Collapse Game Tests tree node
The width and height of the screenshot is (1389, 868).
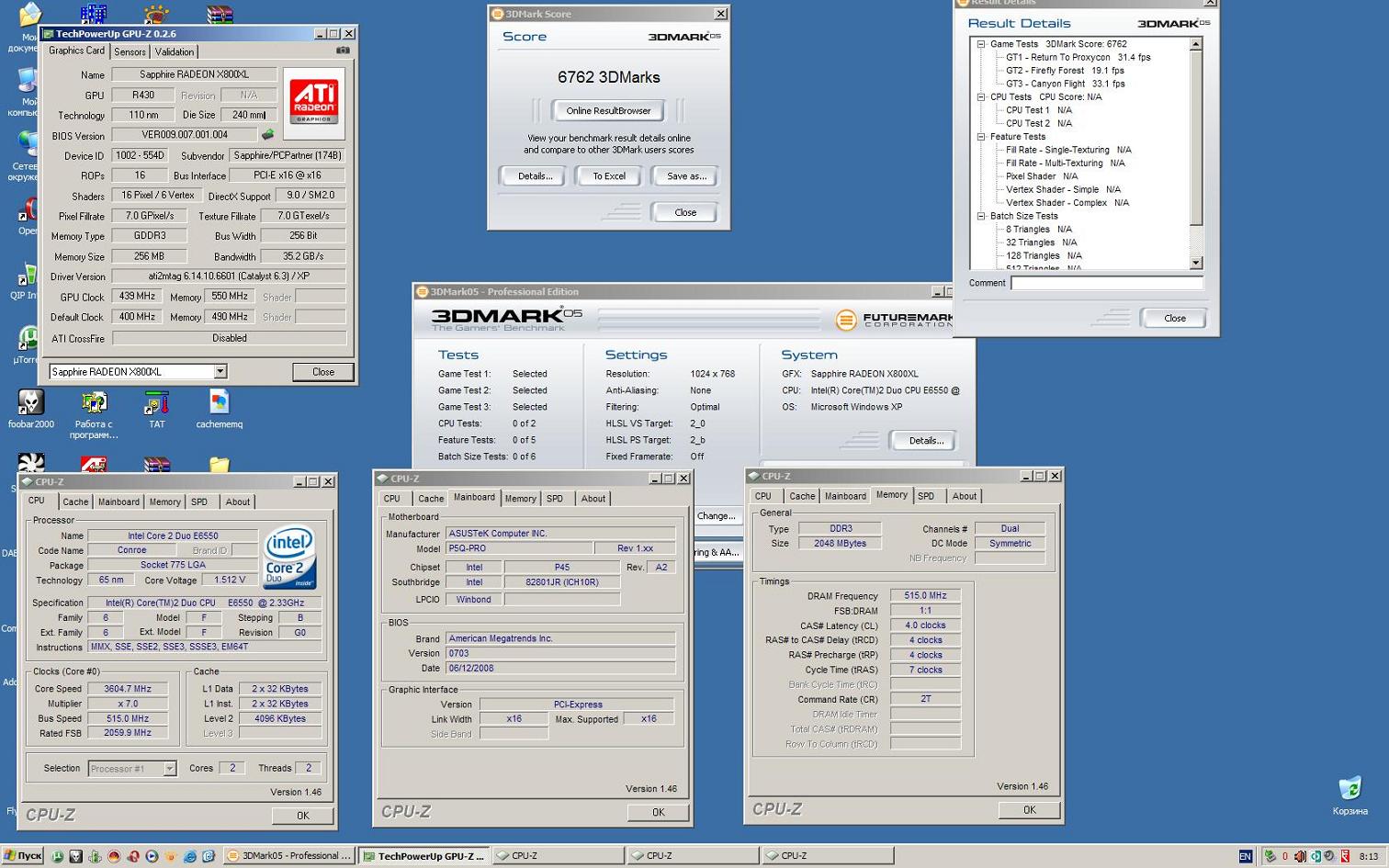coord(981,44)
